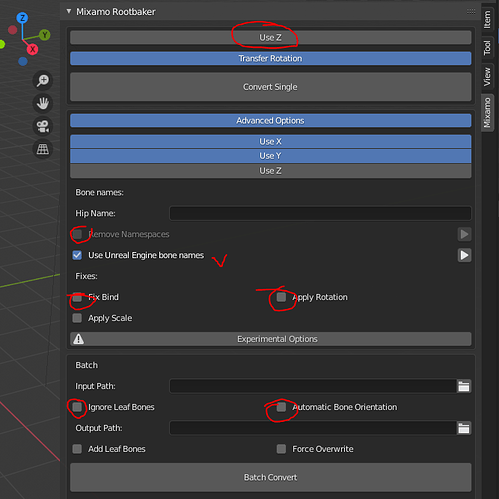Viewport: 499px width, 499px height.
Task: Collapse the Mixamo Rootbaker panel
Action: pos(69,12)
